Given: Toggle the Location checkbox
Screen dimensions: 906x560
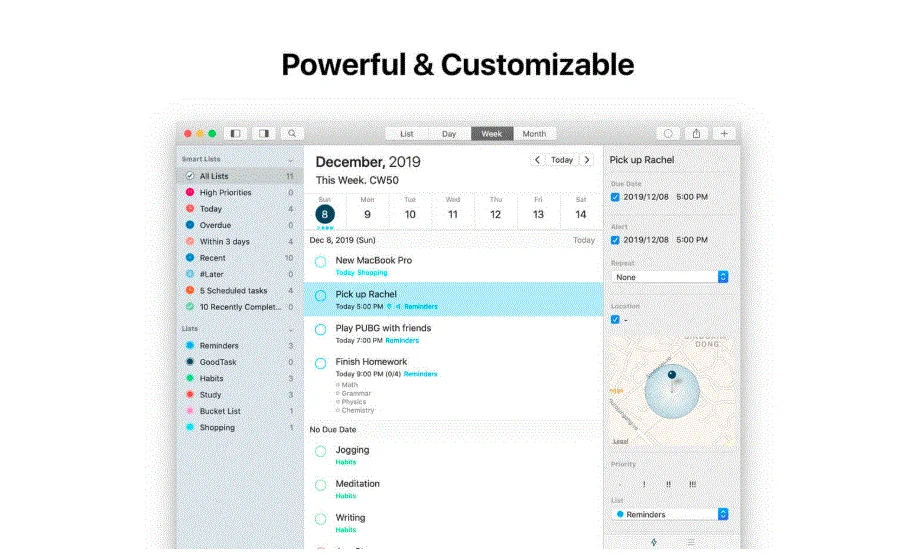Looking at the screenshot, I should click(x=615, y=320).
